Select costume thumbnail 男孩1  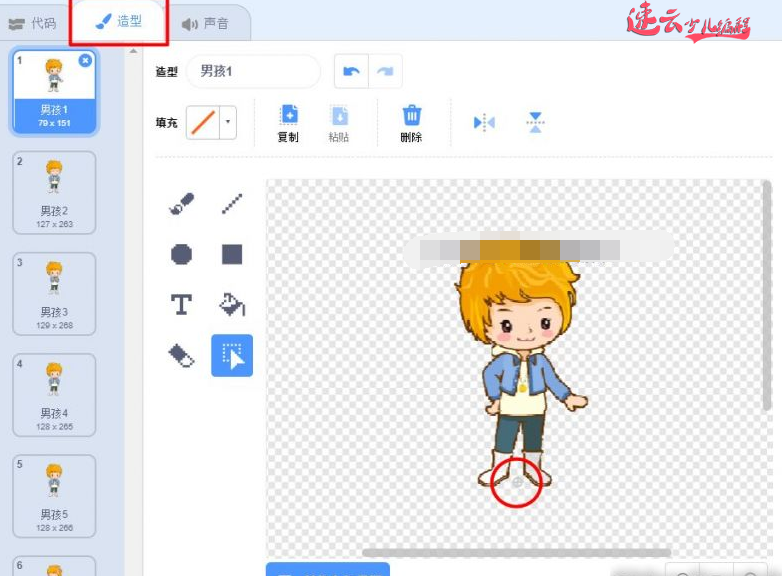pos(54,92)
